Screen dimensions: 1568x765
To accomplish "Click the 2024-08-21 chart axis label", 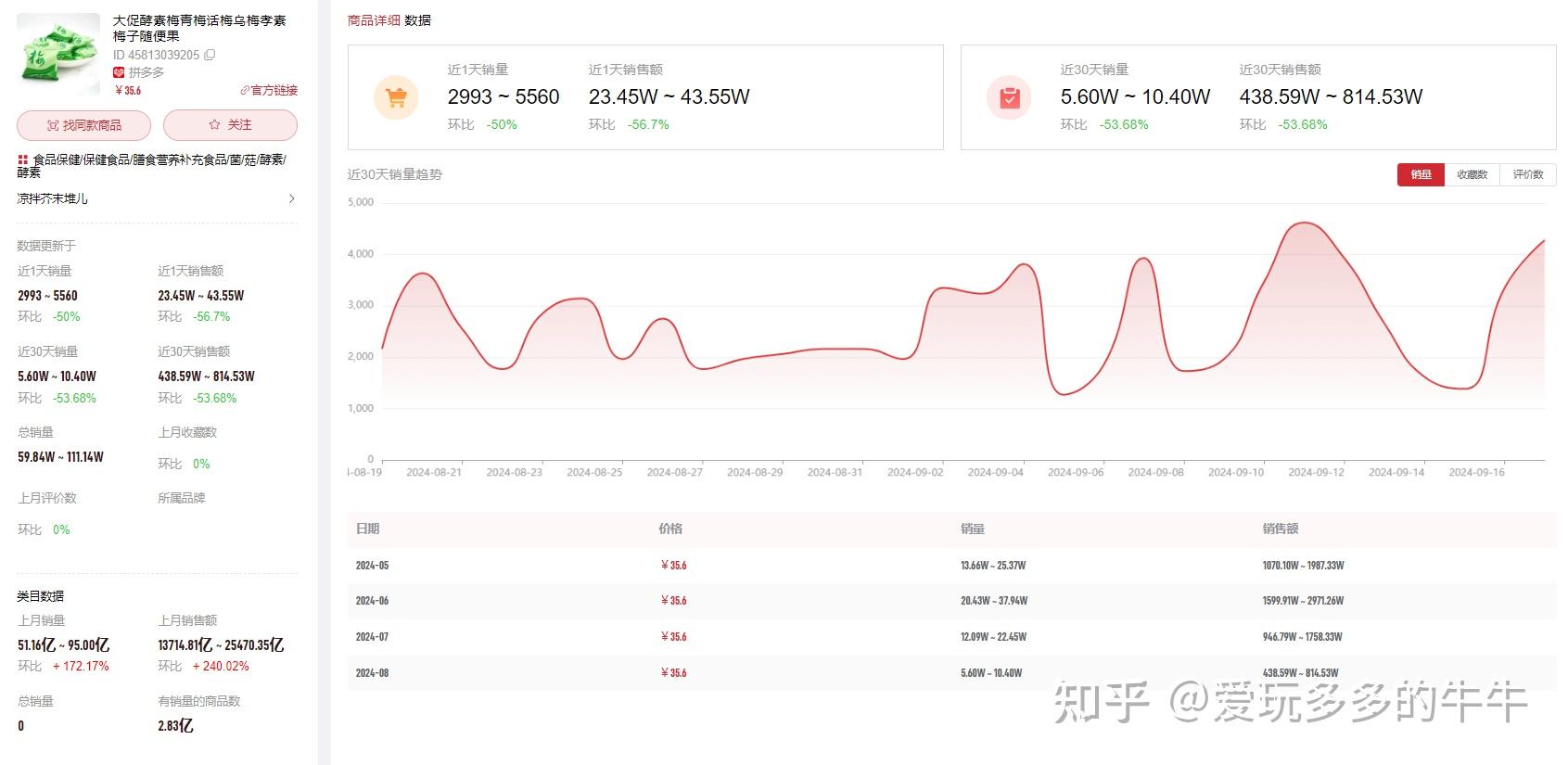I will tap(434, 472).
